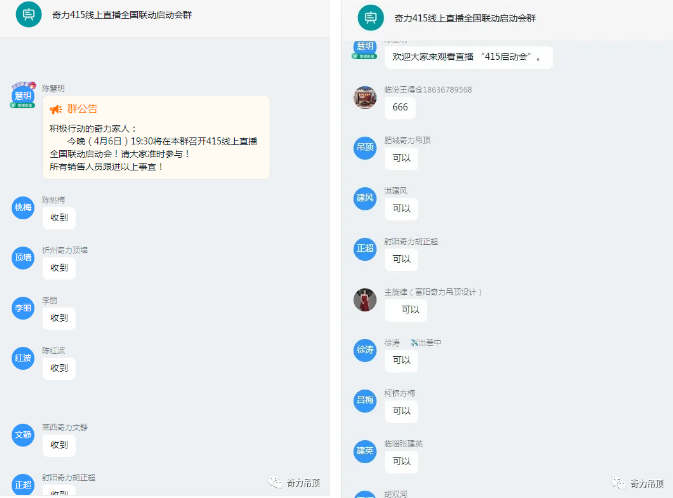Click the teal group icon in the right chat header
The height and width of the screenshot is (498, 673).
pos(370,18)
